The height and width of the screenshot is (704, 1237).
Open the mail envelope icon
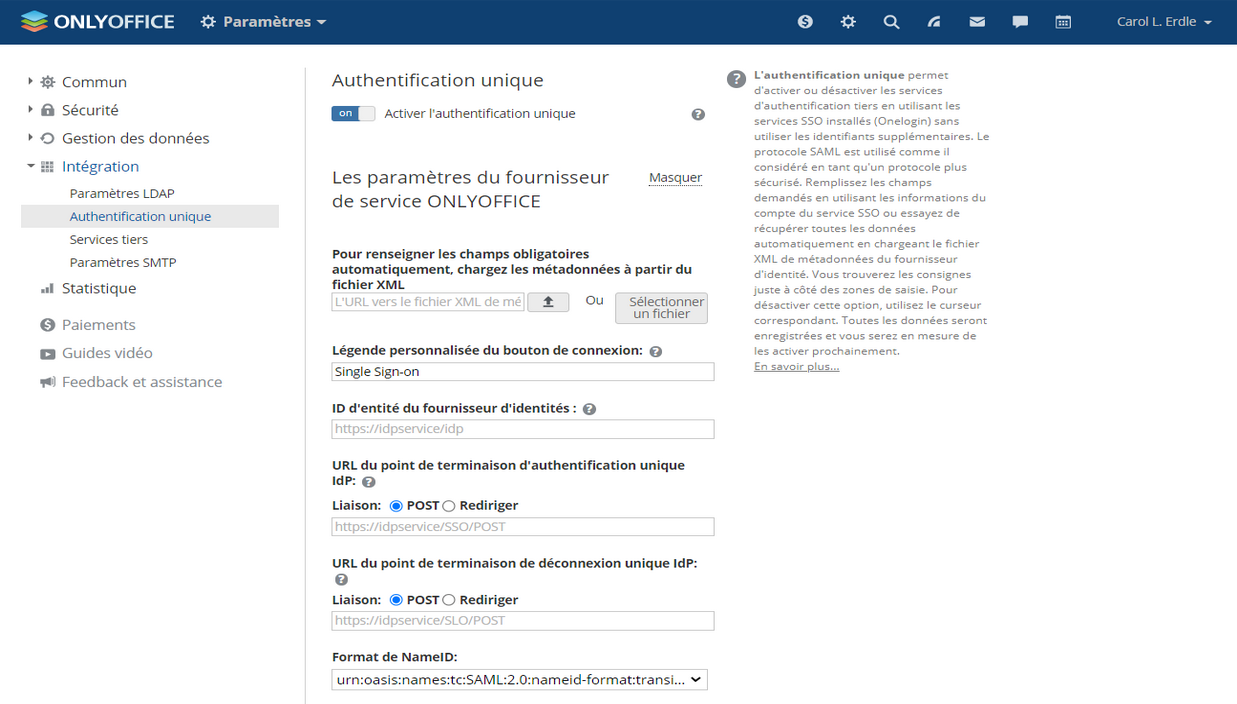[x=977, y=21]
